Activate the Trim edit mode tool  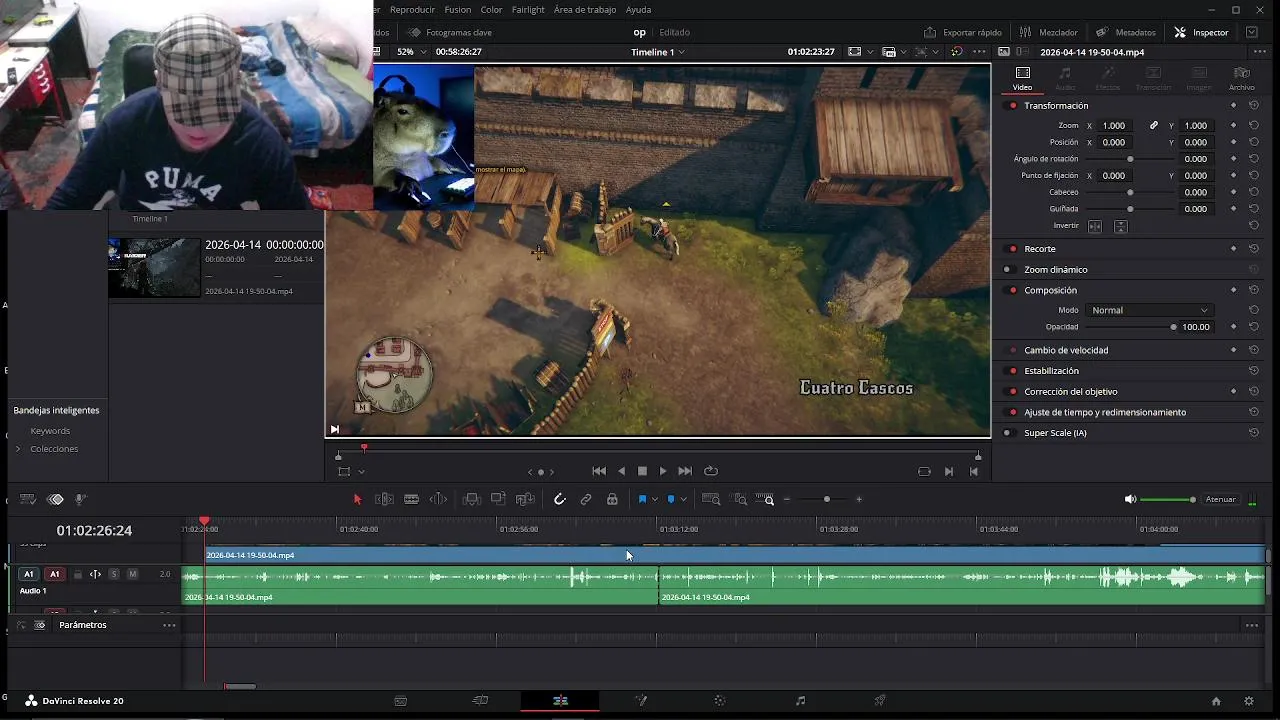tap(384, 499)
